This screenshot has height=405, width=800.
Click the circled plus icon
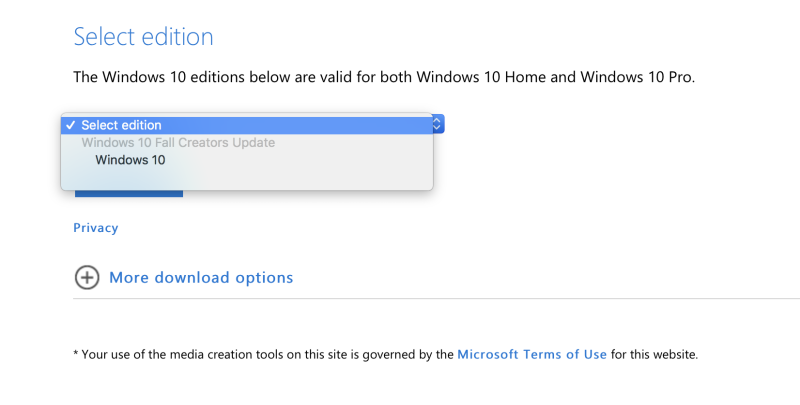[87, 277]
